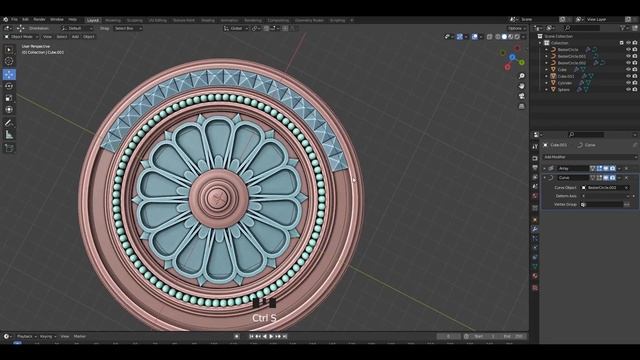Select the Rotate tool
The height and width of the screenshot is (360, 640).
click(x=9, y=86)
